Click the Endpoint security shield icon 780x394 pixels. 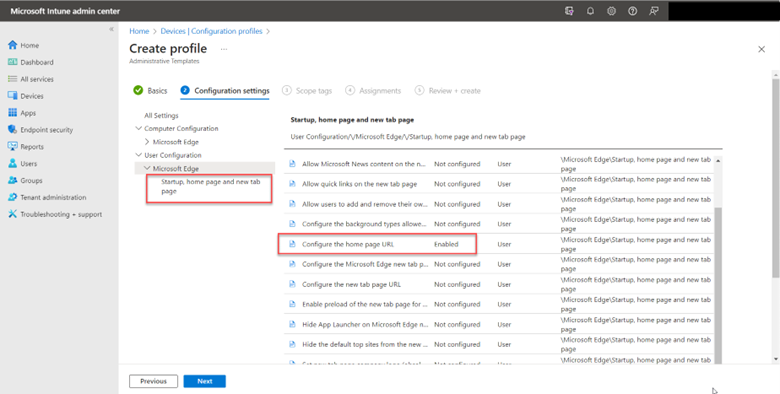pos(12,130)
